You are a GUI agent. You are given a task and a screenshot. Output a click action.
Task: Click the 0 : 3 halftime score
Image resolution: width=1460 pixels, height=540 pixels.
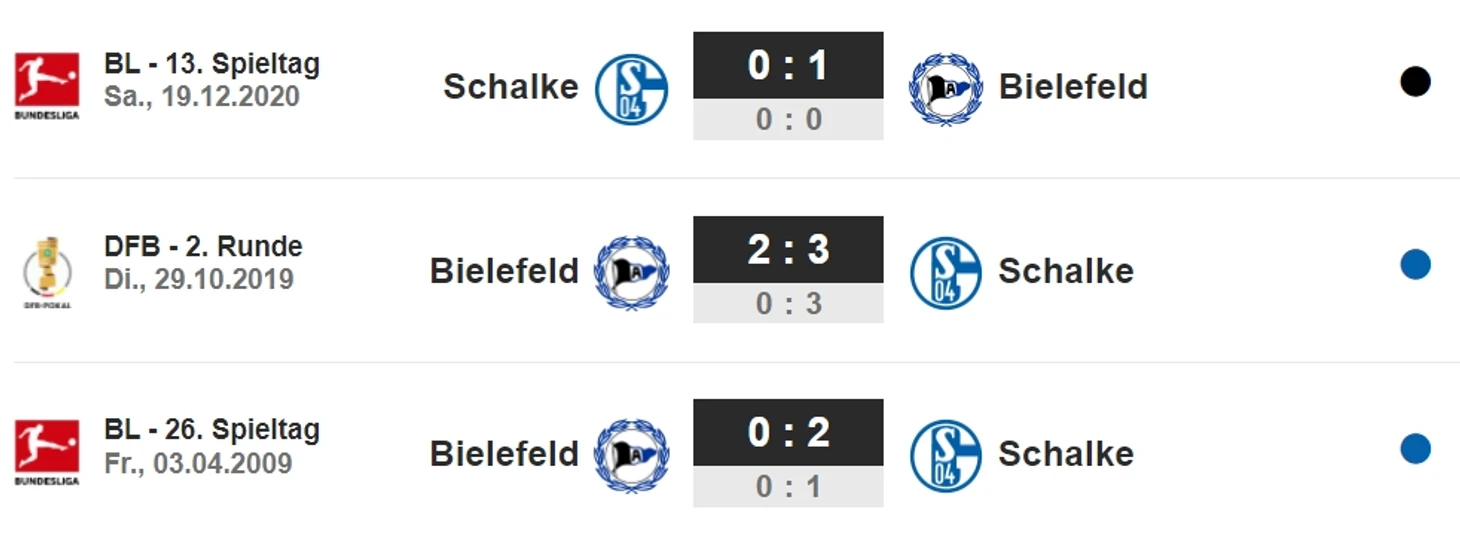(x=788, y=303)
